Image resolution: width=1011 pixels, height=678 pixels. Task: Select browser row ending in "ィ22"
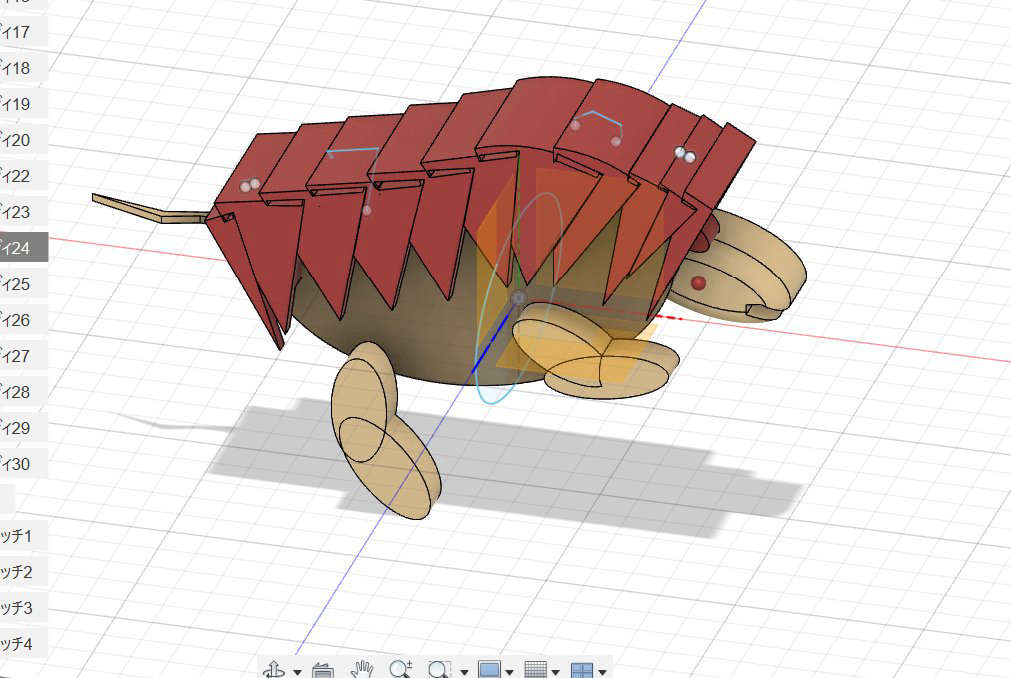point(24,176)
